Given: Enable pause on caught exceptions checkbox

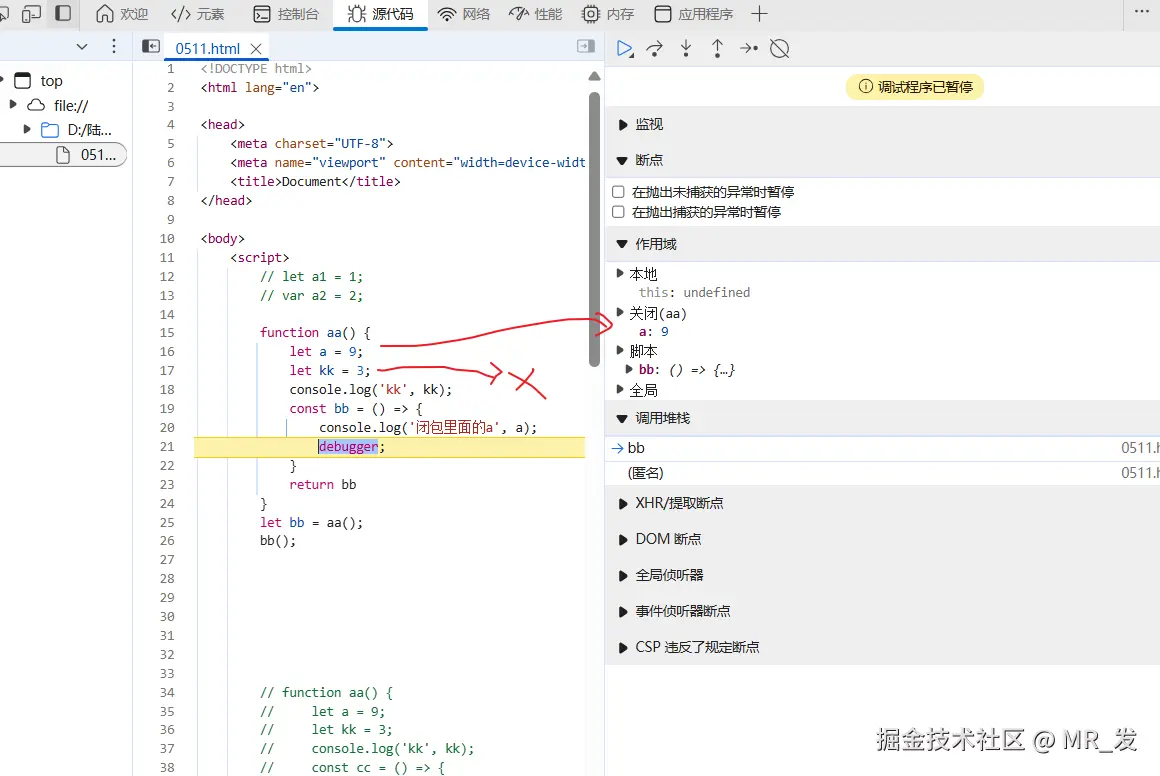Looking at the screenshot, I should point(618,212).
